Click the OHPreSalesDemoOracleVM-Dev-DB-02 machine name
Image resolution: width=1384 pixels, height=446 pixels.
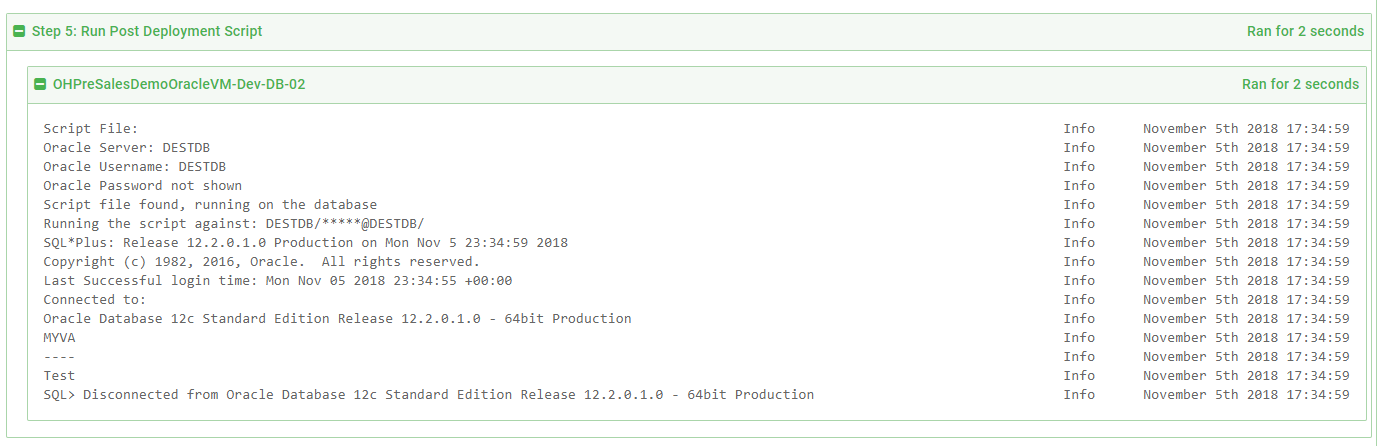[179, 85]
